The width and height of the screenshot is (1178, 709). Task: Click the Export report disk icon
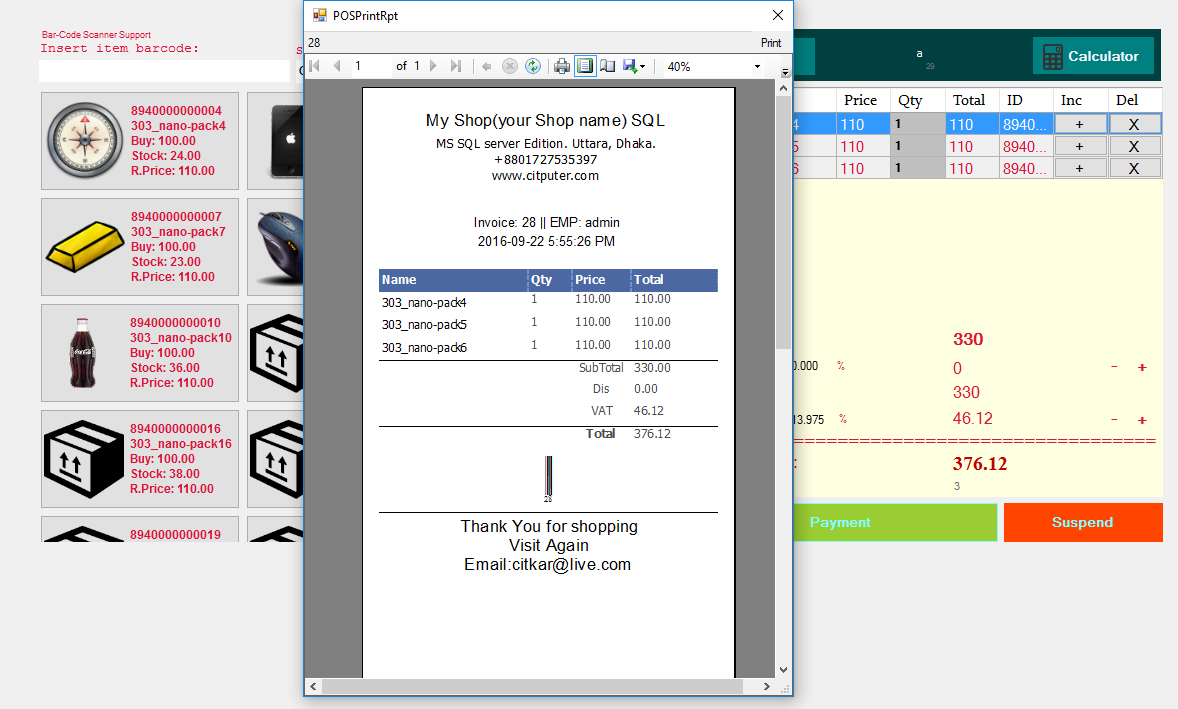point(630,67)
